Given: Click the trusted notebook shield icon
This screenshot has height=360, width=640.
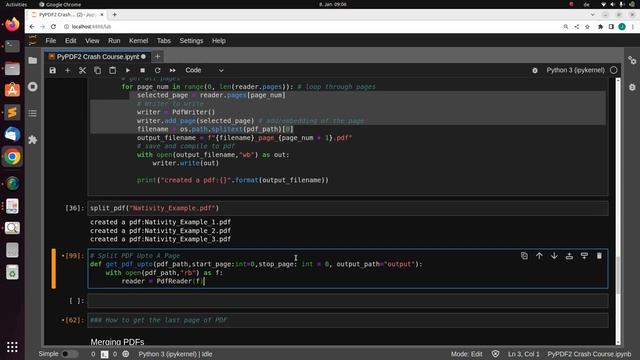Looking at the screenshot, I should 495,354.
